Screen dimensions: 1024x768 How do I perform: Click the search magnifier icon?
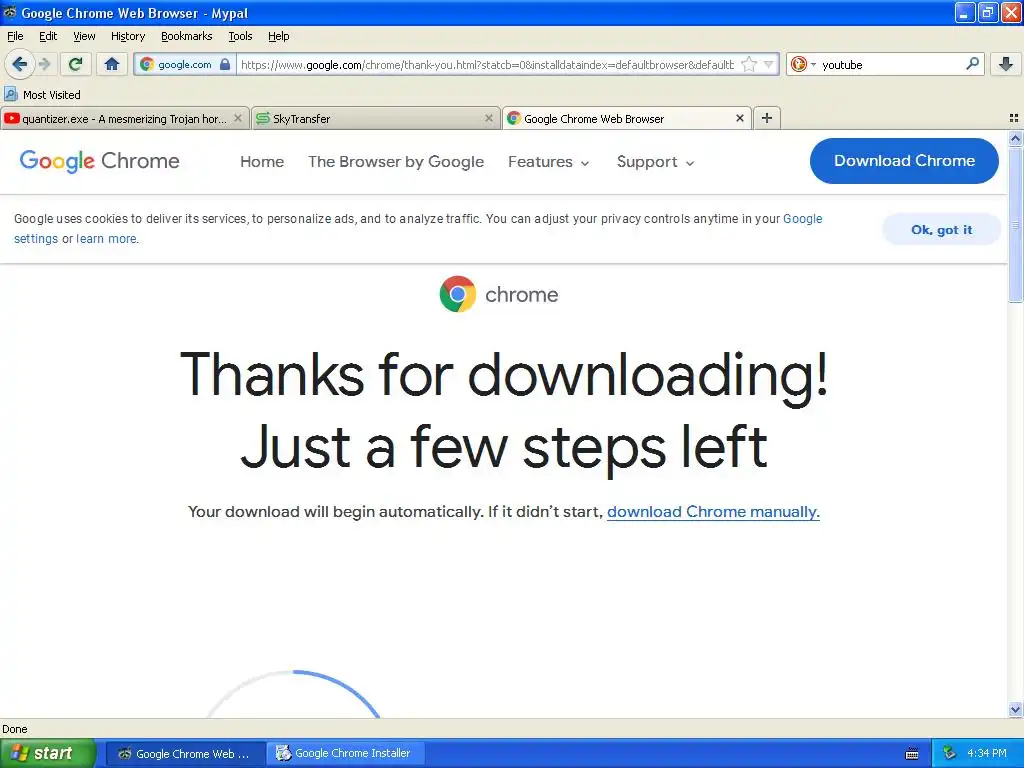click(x=972, y=64)
